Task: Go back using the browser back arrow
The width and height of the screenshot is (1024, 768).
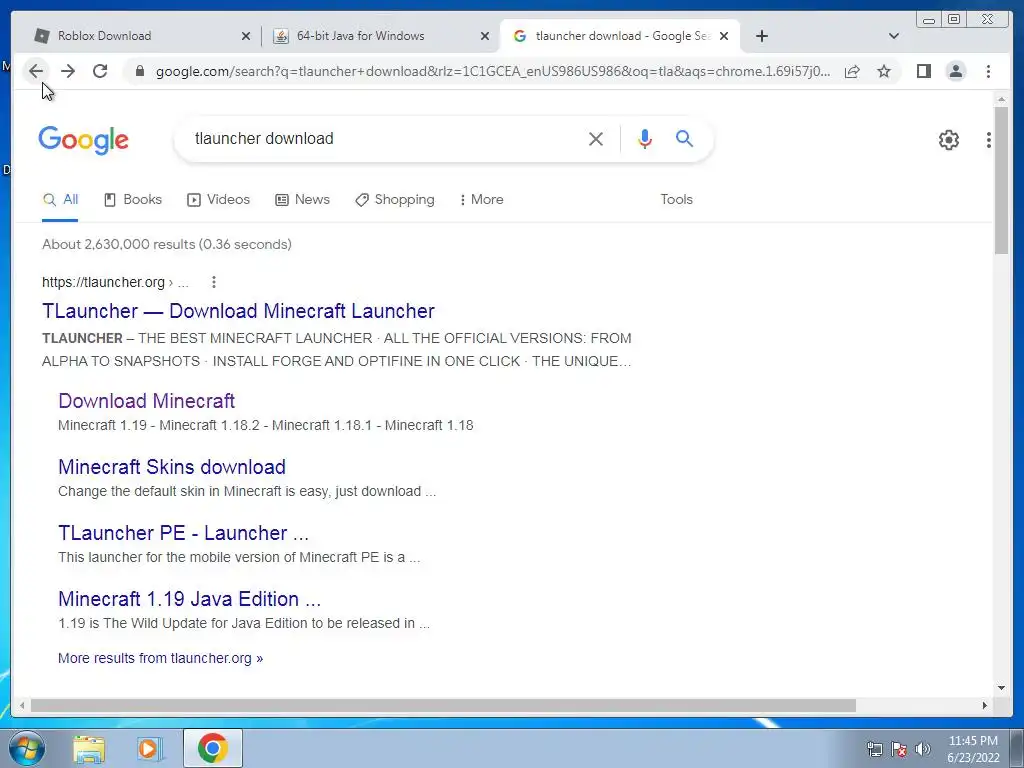Action: (36, 71)
